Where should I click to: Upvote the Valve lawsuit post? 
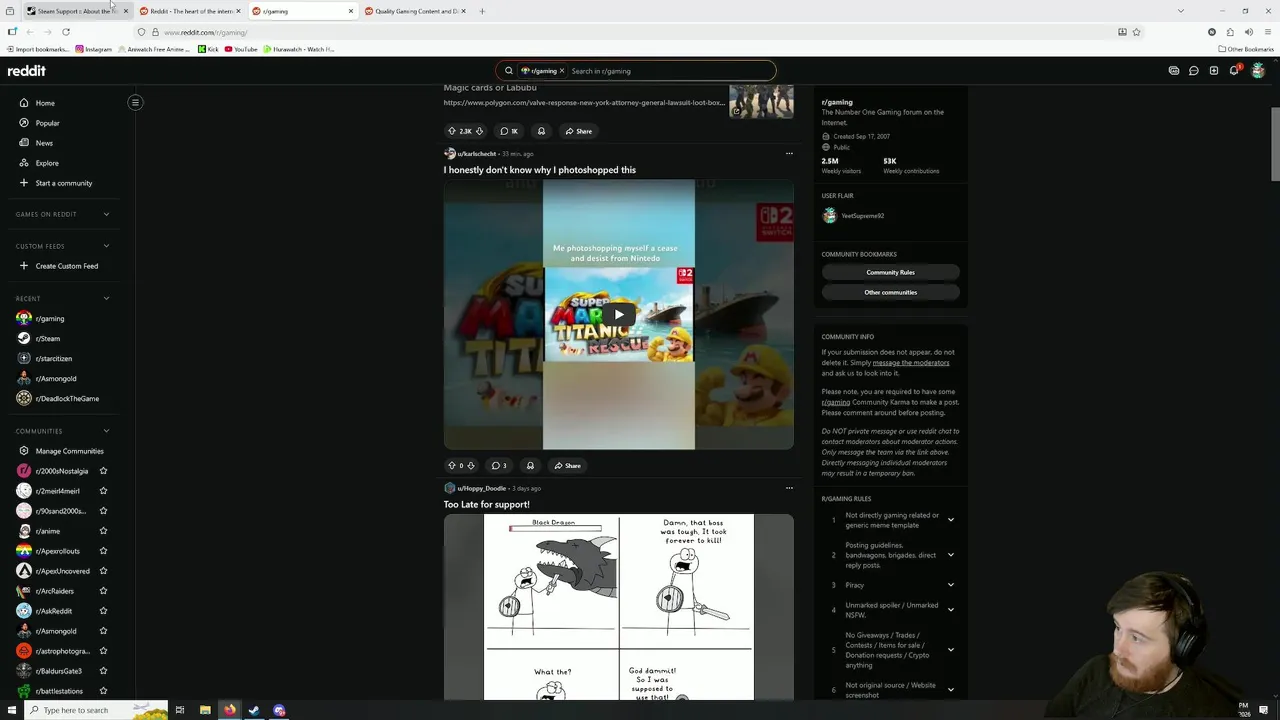pos(452,131)
